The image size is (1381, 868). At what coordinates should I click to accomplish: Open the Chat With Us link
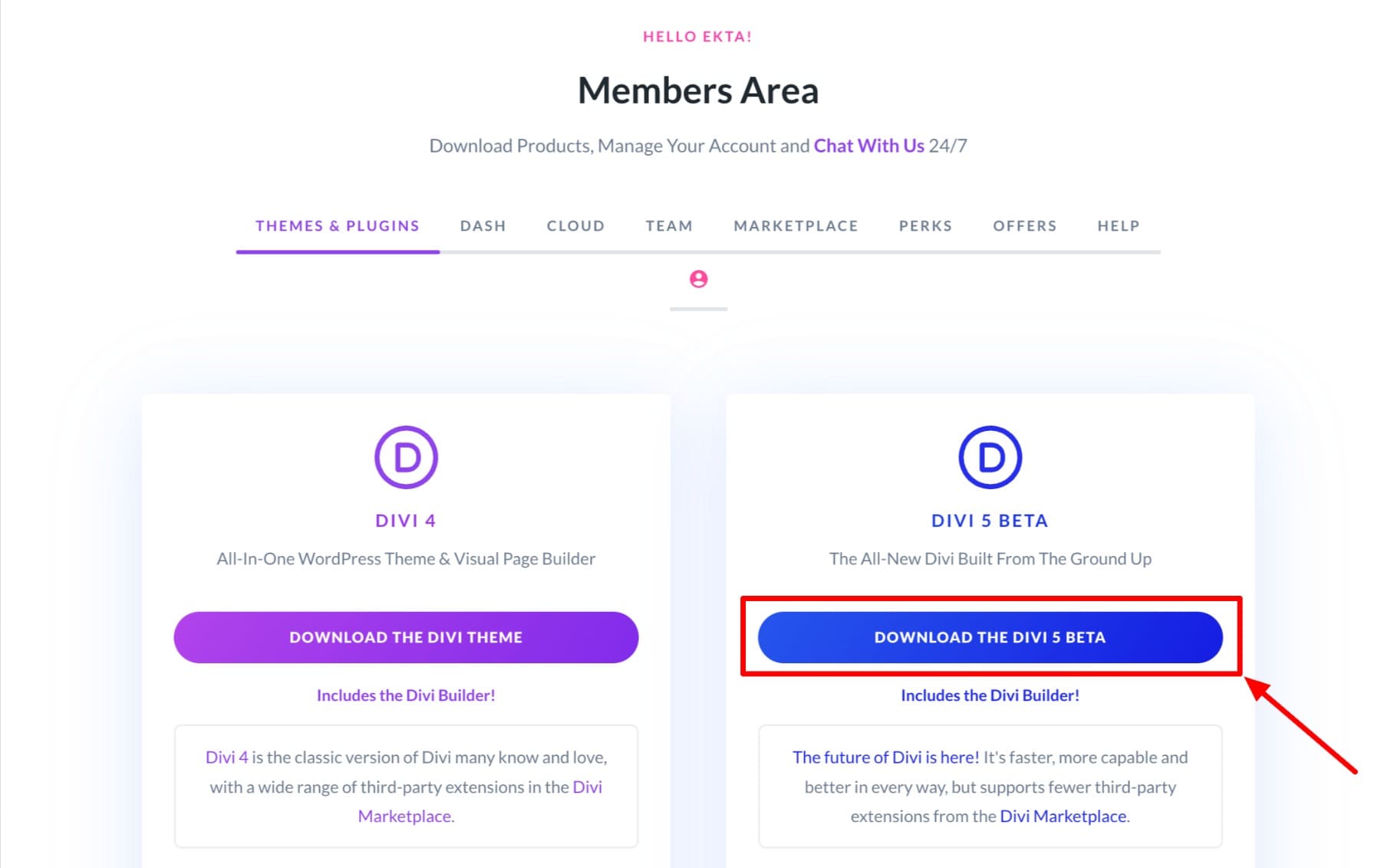point(868,145)
